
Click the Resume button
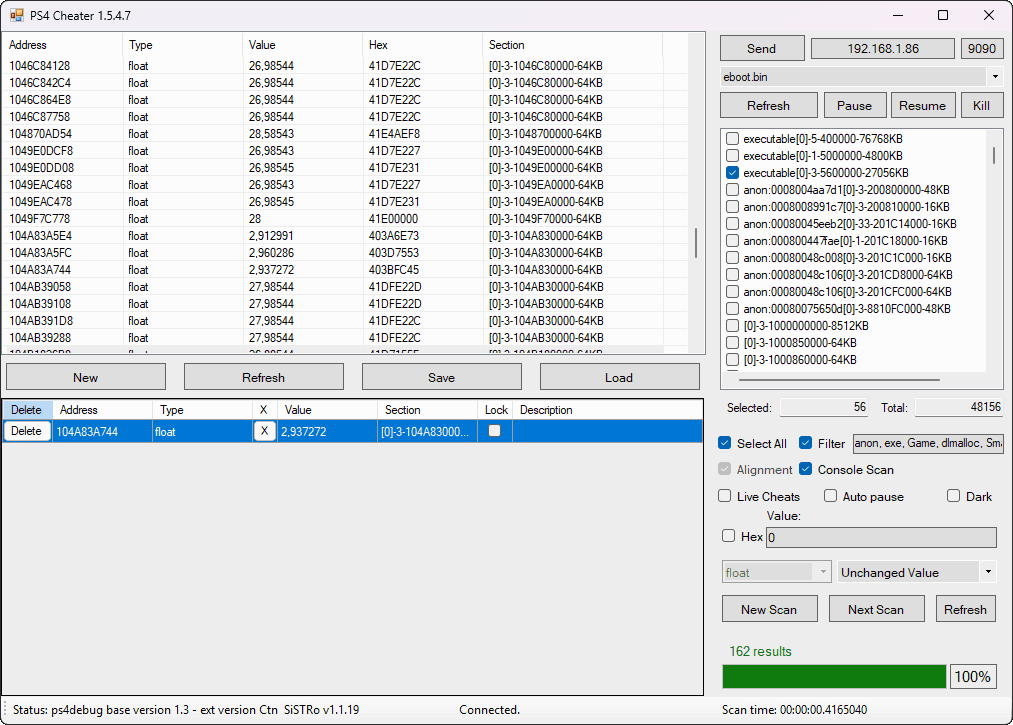(x=922, y=105)
